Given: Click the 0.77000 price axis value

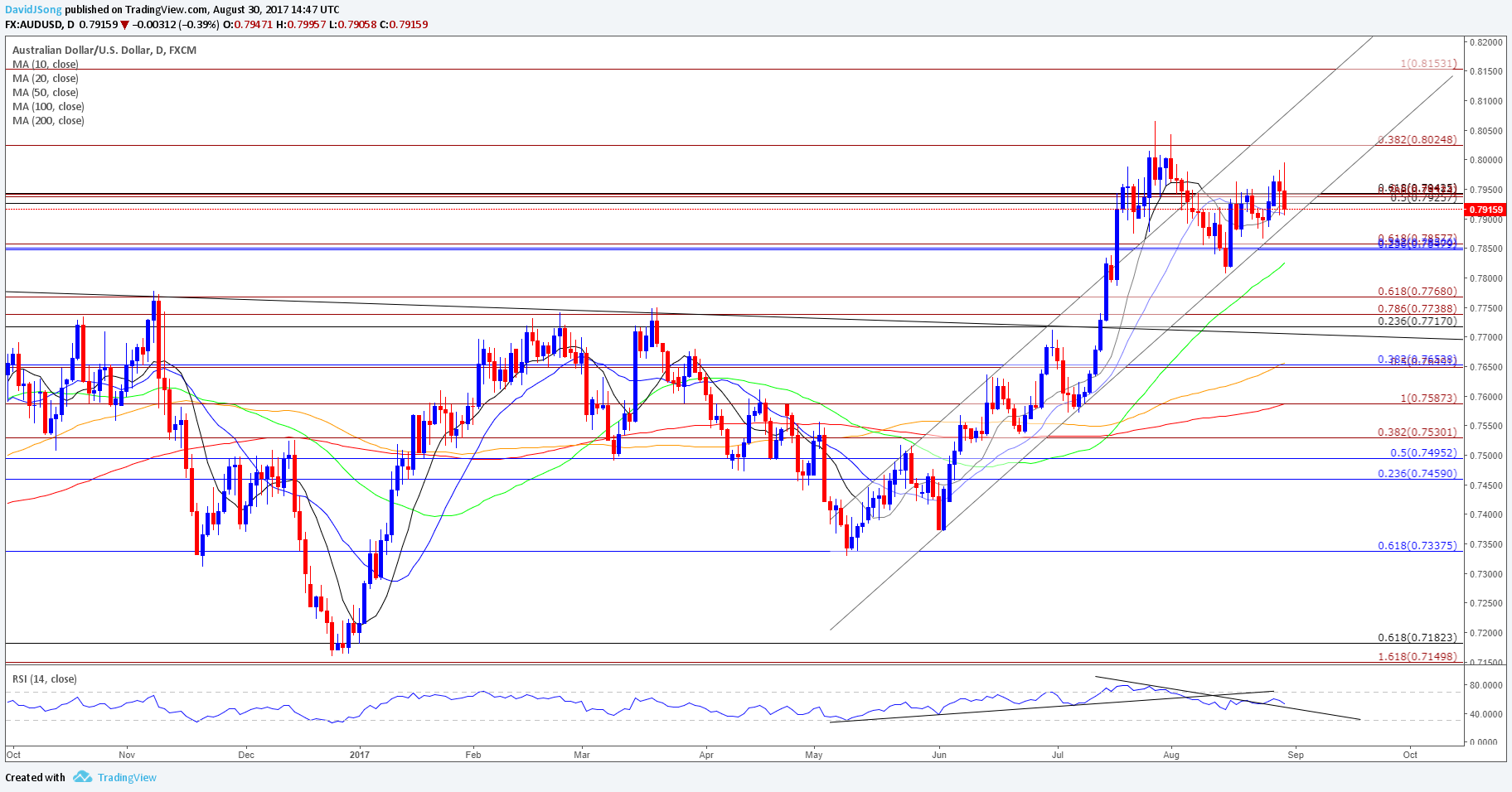Looking at the screenshot, I should pos(1487,338).
